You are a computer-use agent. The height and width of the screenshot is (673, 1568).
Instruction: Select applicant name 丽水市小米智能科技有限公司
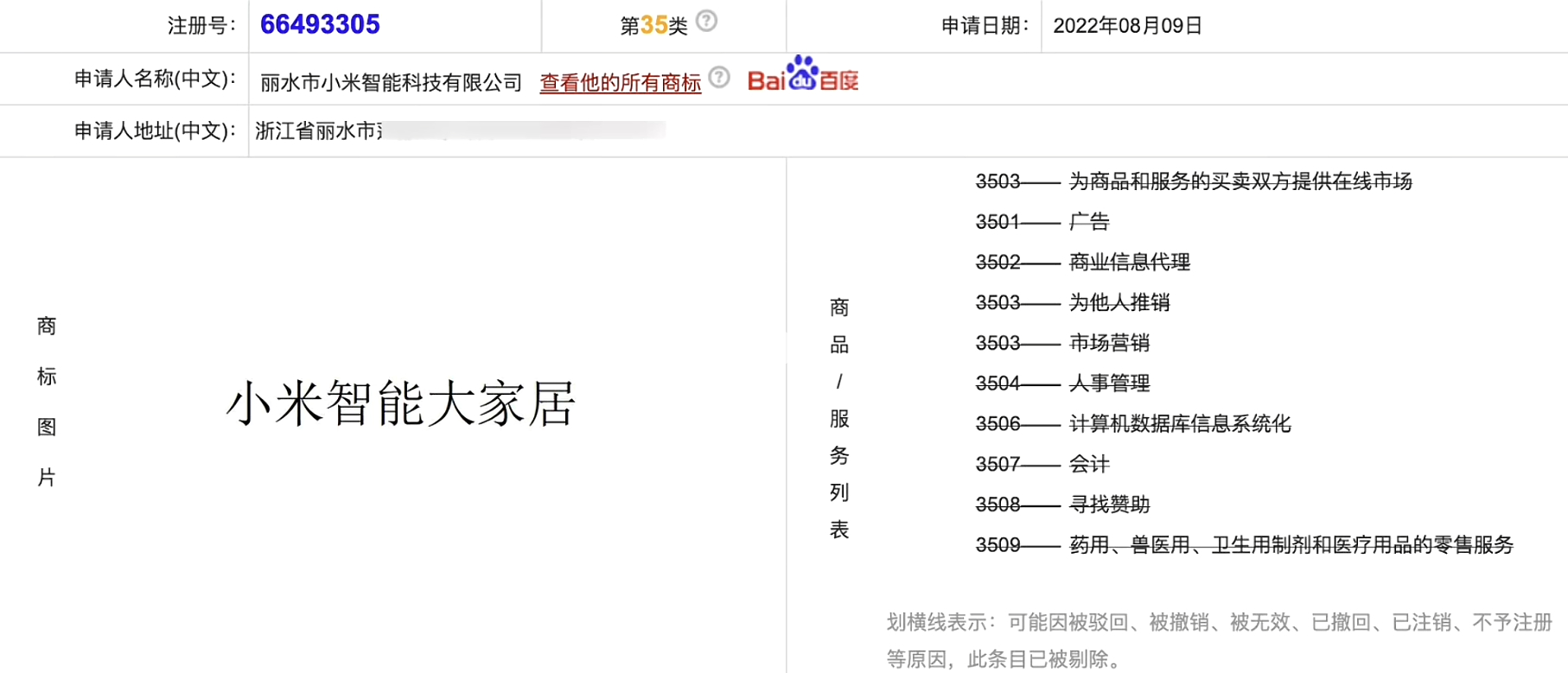pos(391,83)
